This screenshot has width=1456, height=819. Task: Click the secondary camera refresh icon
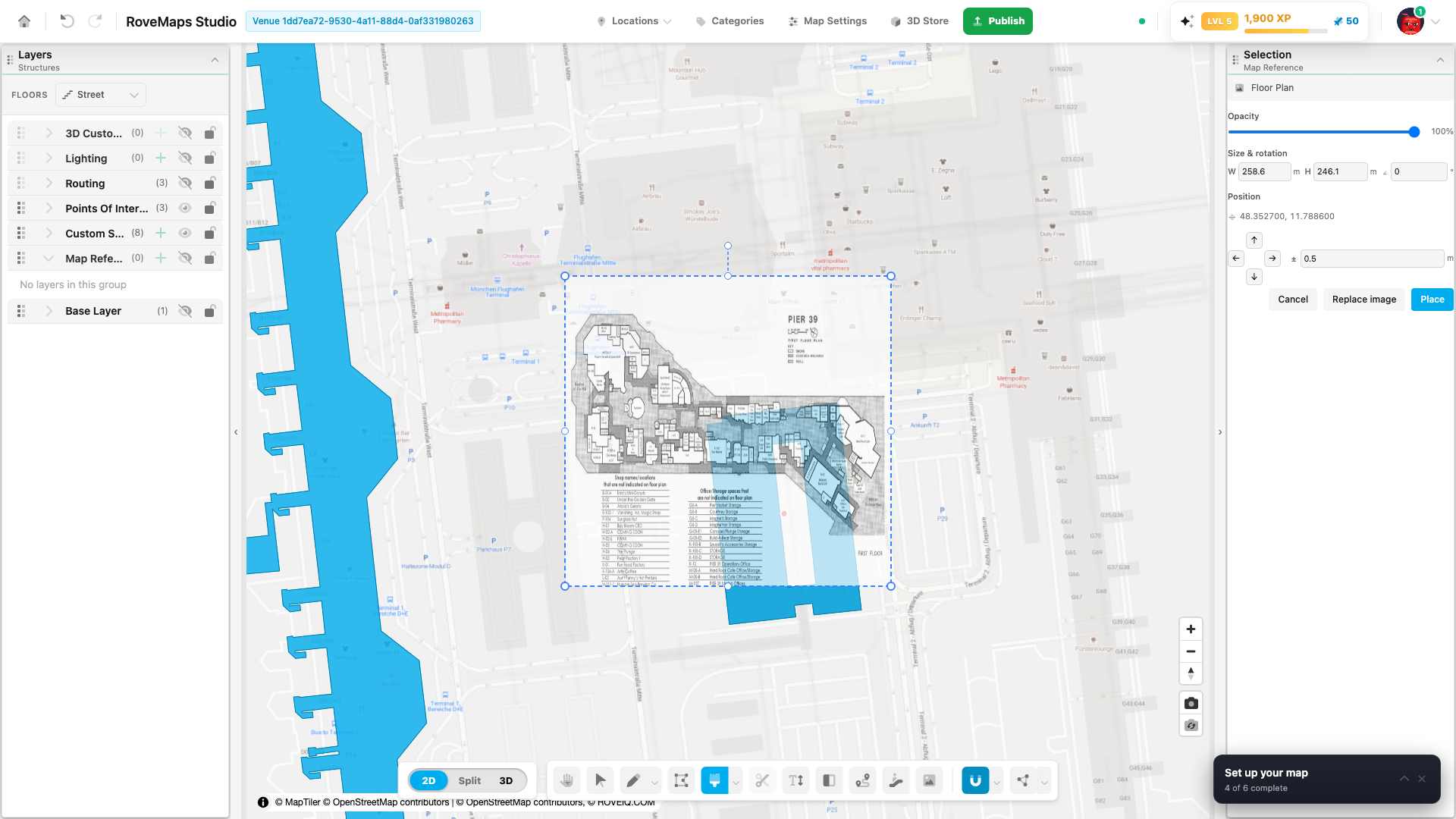1191,726
